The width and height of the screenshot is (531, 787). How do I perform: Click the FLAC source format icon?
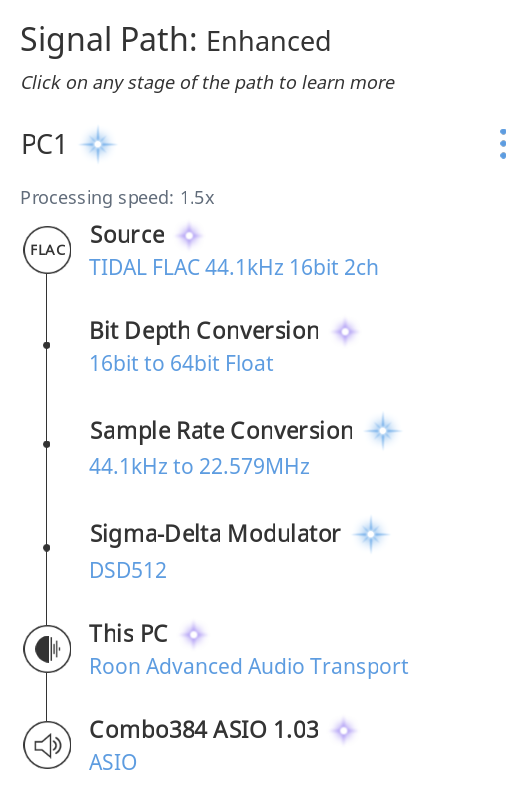click(47, 249)
